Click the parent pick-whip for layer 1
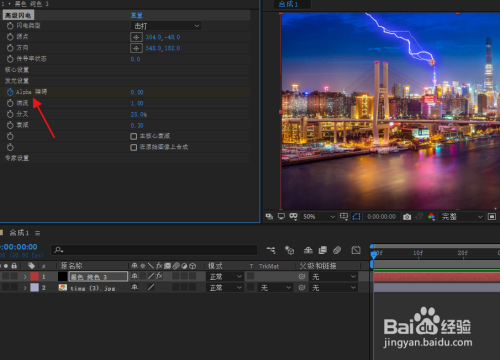The image size is (500, 360). coord(302,276)
